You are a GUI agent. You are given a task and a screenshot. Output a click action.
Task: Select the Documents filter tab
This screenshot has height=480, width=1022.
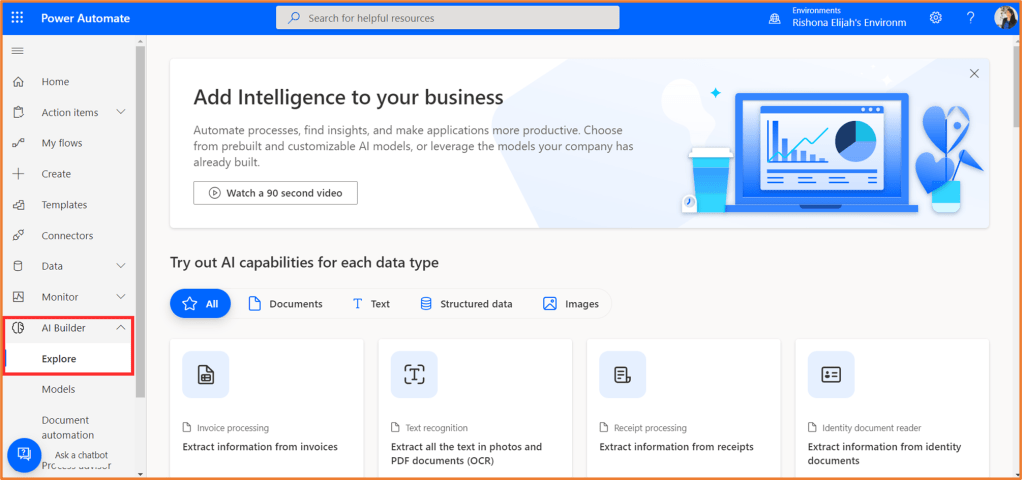[285, 304]
